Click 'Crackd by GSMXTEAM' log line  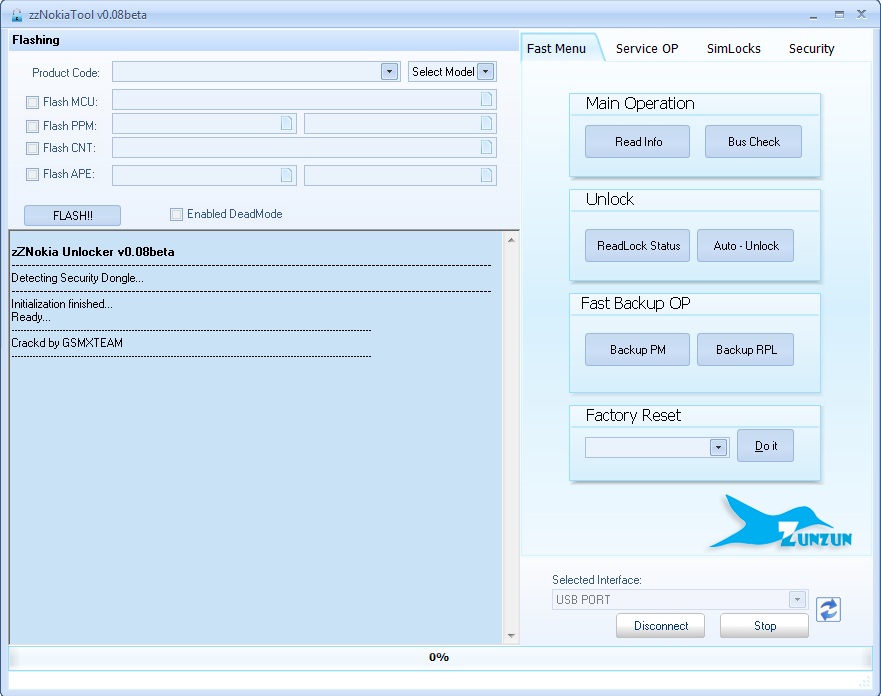(67, 343)
